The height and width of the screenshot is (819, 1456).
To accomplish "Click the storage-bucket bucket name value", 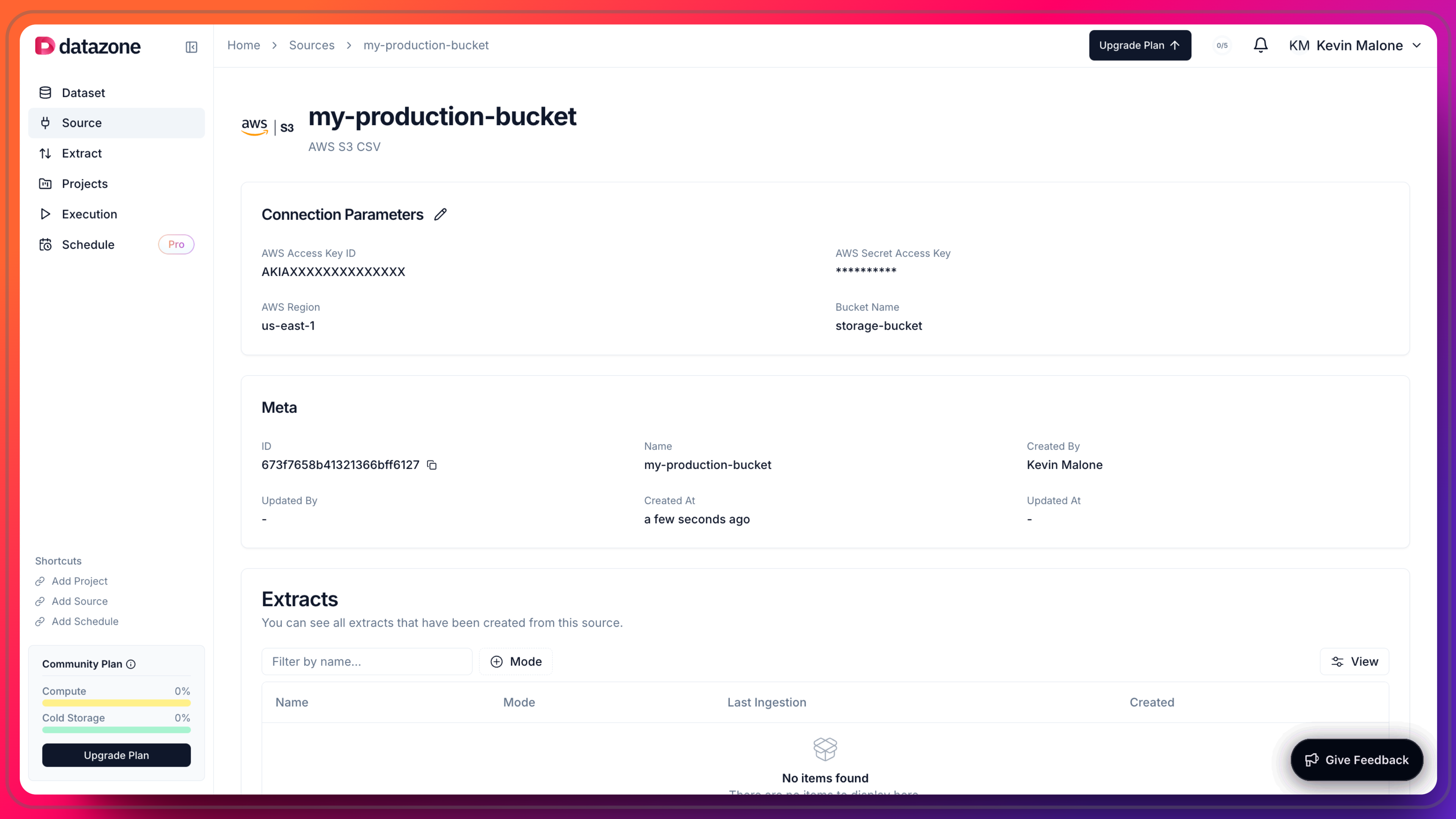I will 879,326.
